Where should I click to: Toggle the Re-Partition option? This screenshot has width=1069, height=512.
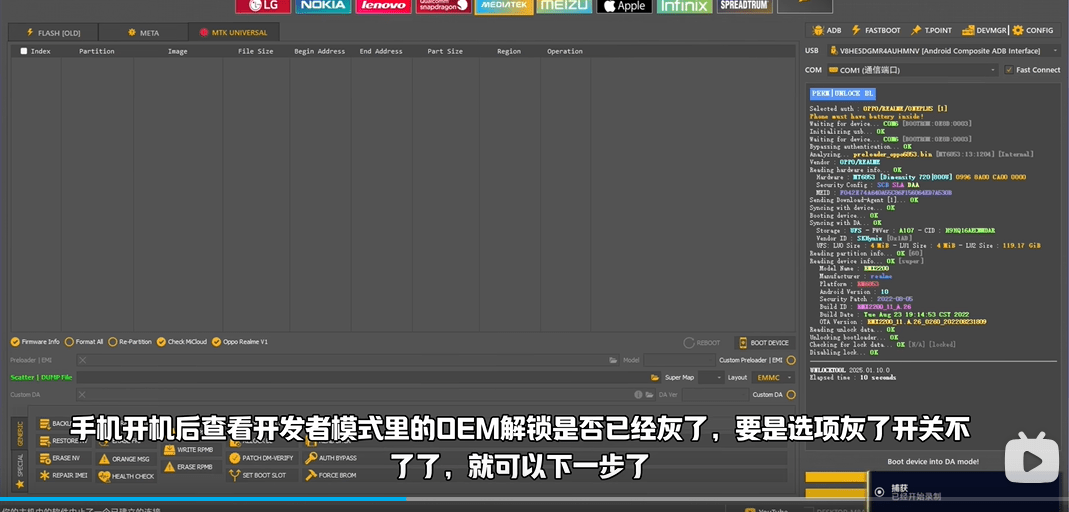coord(130,342)
